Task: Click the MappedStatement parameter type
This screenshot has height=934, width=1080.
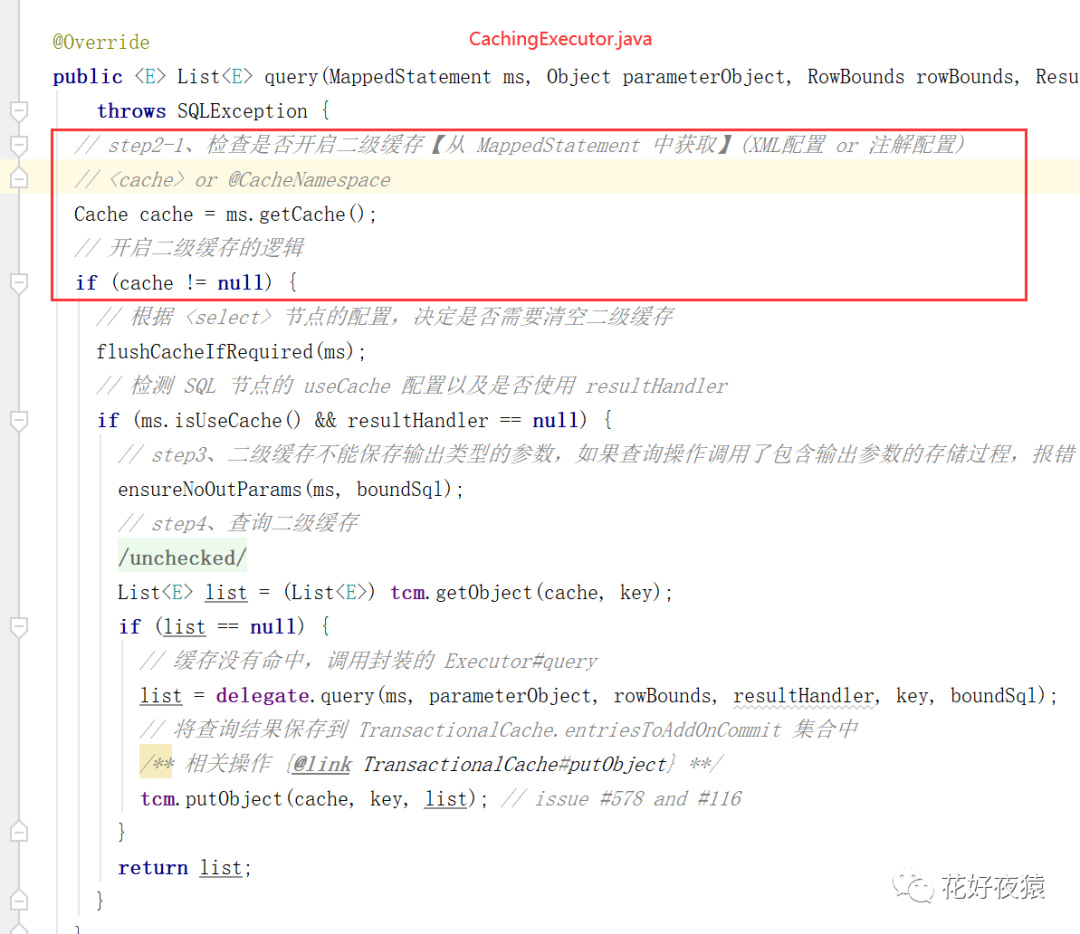Action: 411,76
